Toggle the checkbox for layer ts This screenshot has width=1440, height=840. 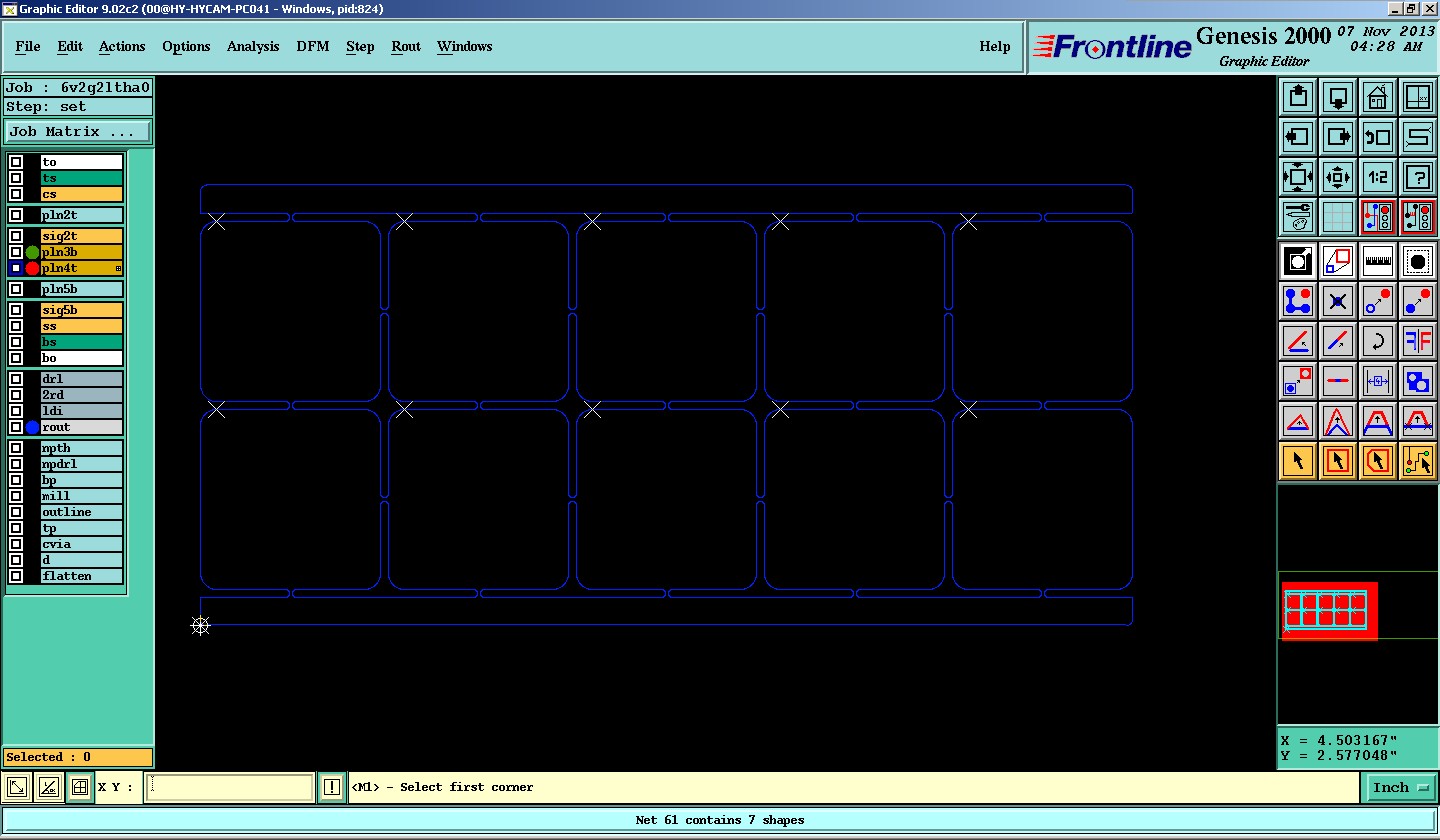(16, 178)
